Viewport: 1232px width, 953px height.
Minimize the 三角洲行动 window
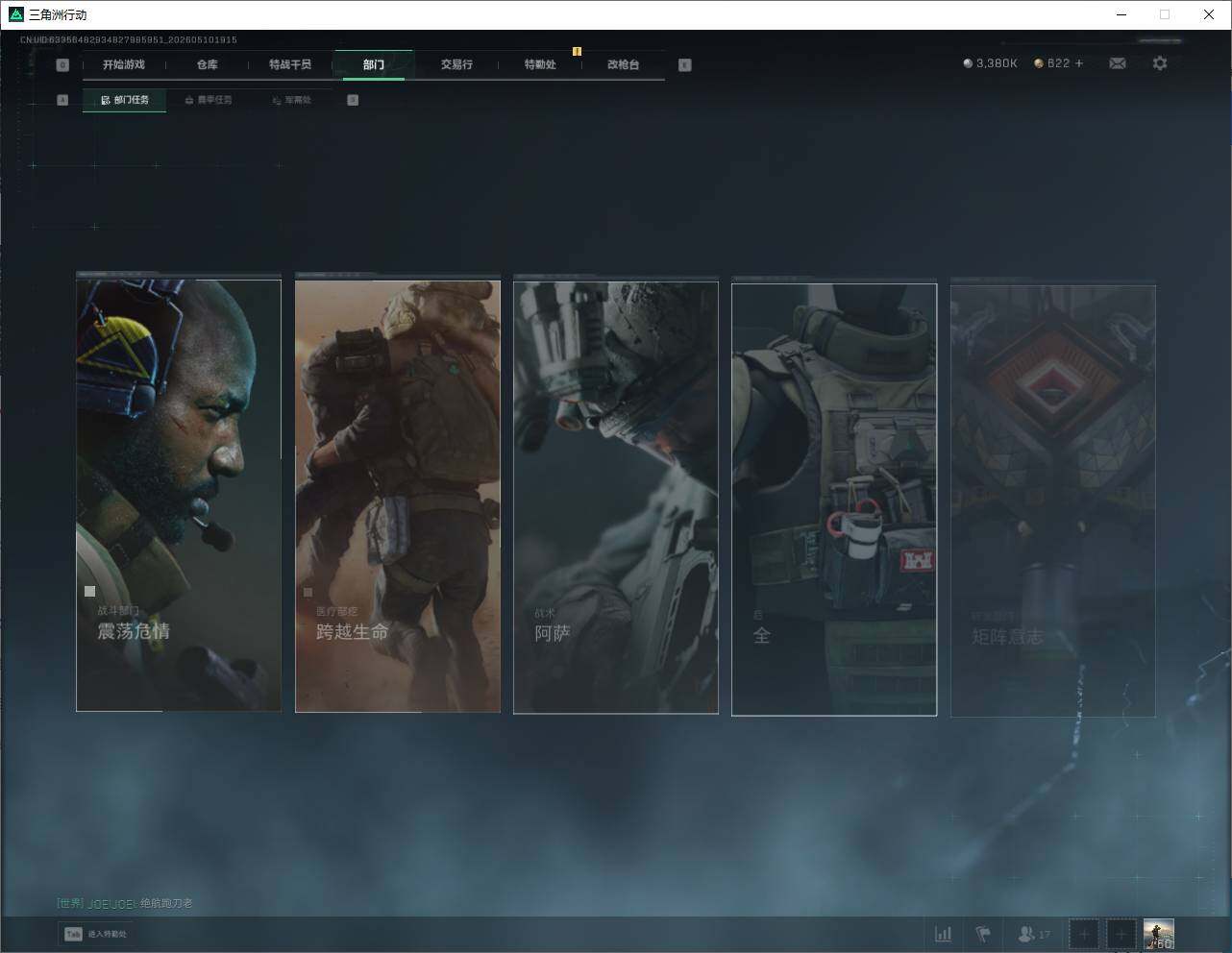[1121, 14]
